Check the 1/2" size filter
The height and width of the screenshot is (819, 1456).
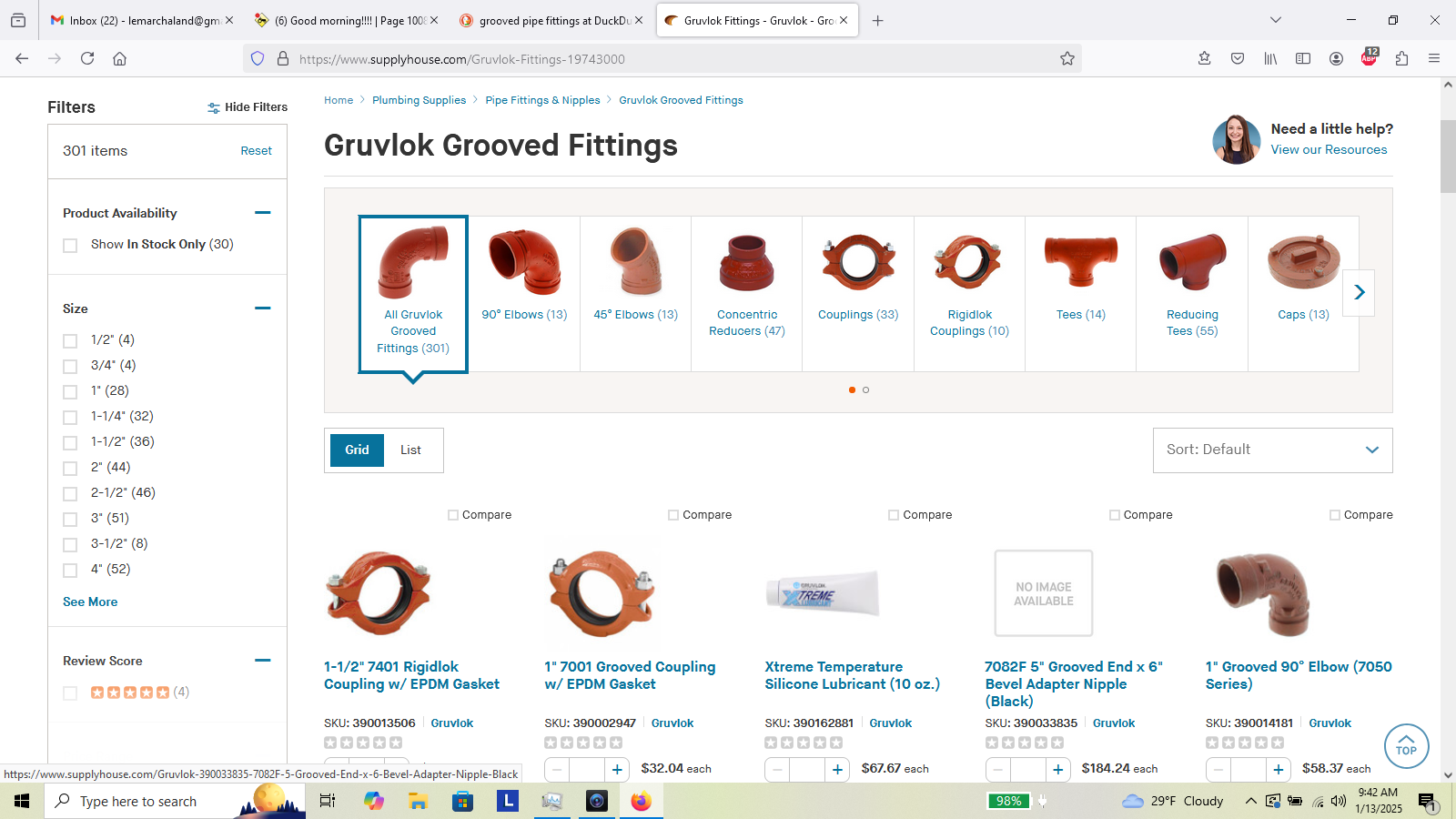pos(70,340)
